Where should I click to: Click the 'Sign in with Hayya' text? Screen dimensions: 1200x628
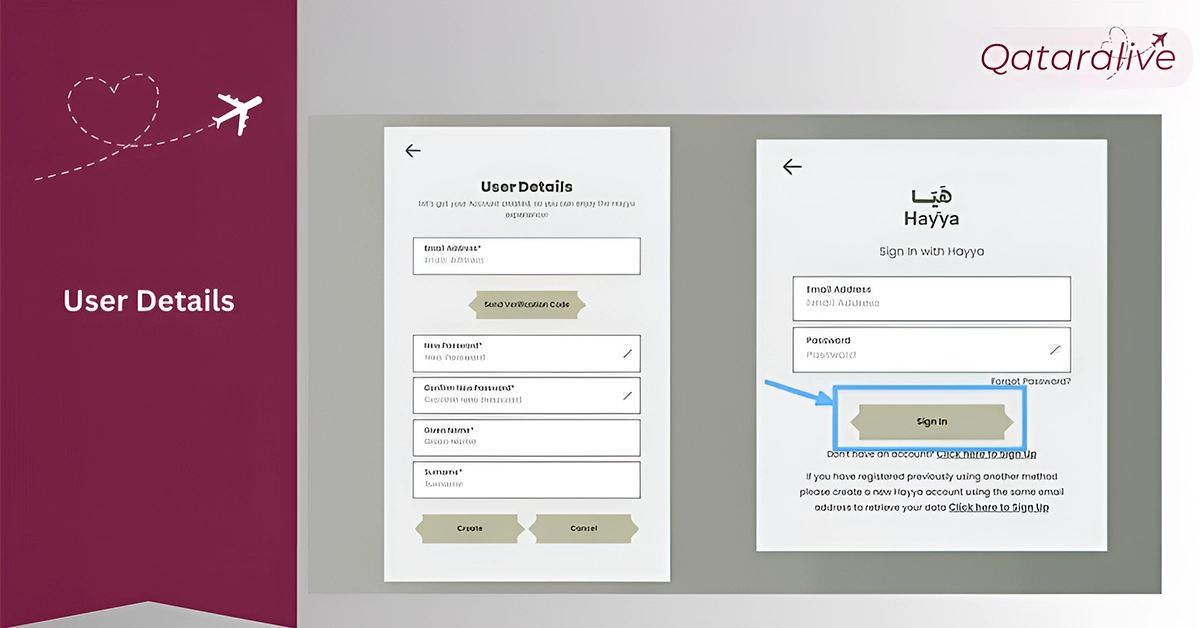click(931, 251)
